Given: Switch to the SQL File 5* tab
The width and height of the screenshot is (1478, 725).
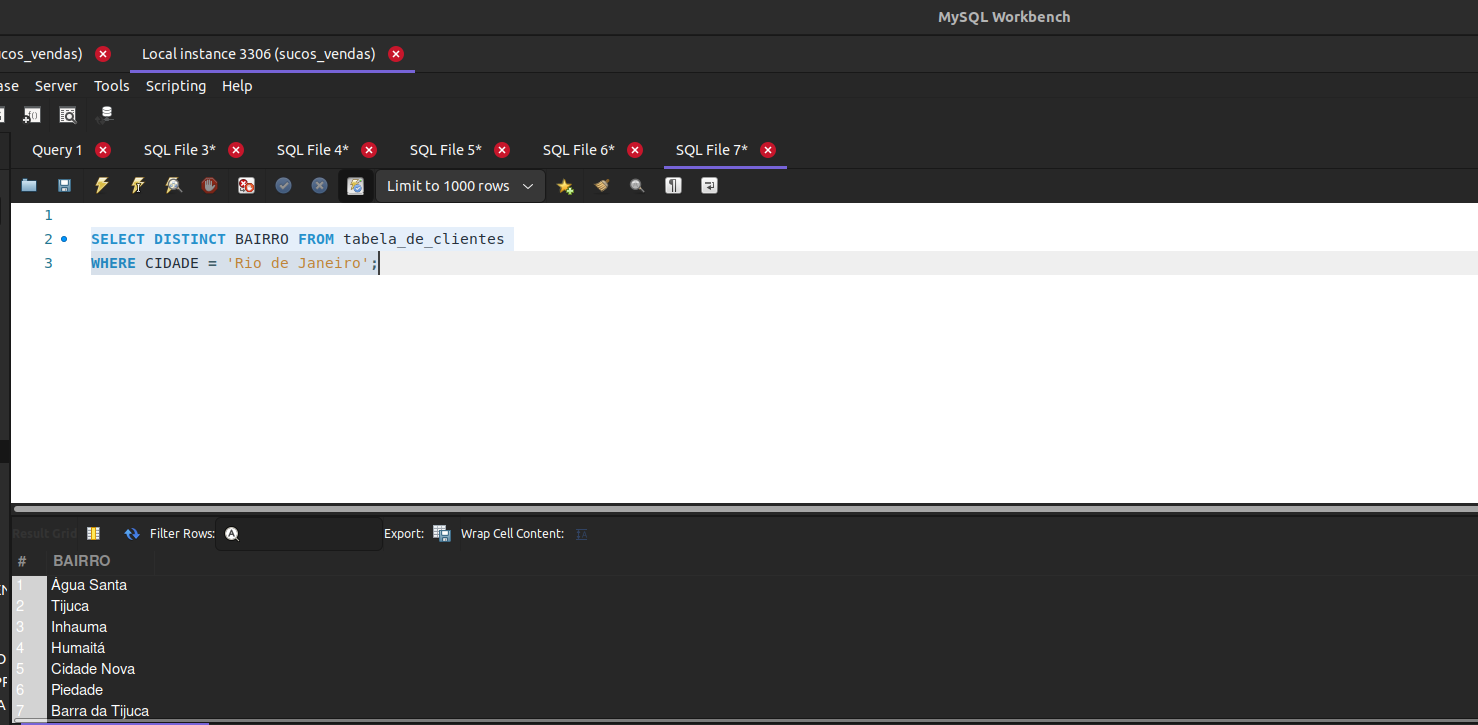Looking at the screenshot, I should tap(446, 150).
